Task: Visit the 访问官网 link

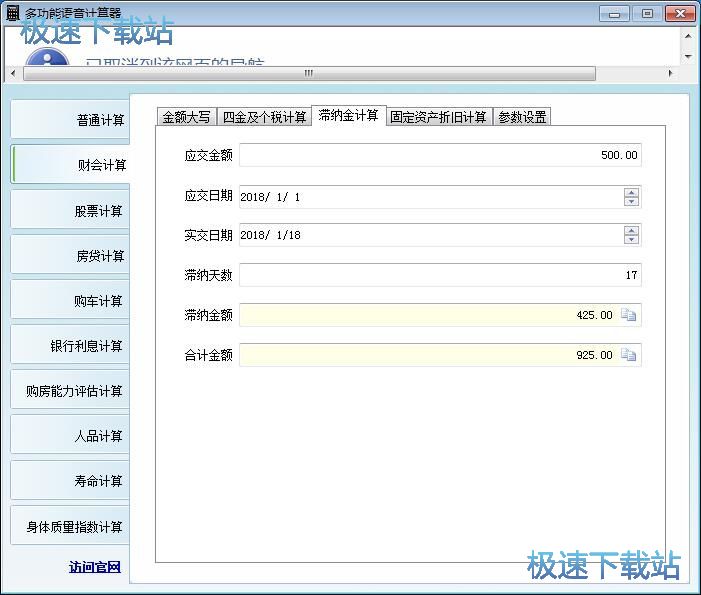Action: pos(95,567)
